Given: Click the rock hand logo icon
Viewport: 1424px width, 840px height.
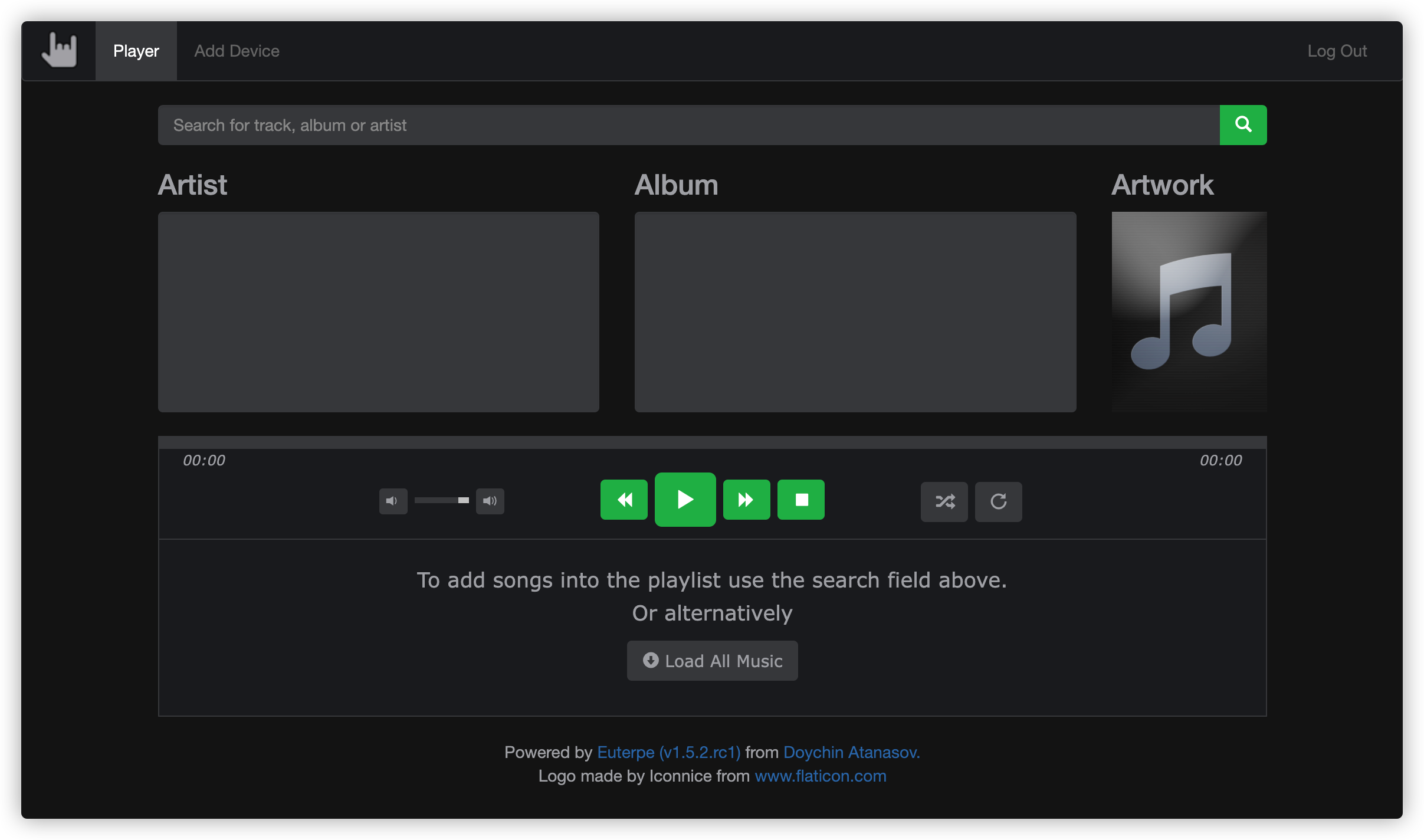Looking at the screenshot, I should click(x=60, y=51).
